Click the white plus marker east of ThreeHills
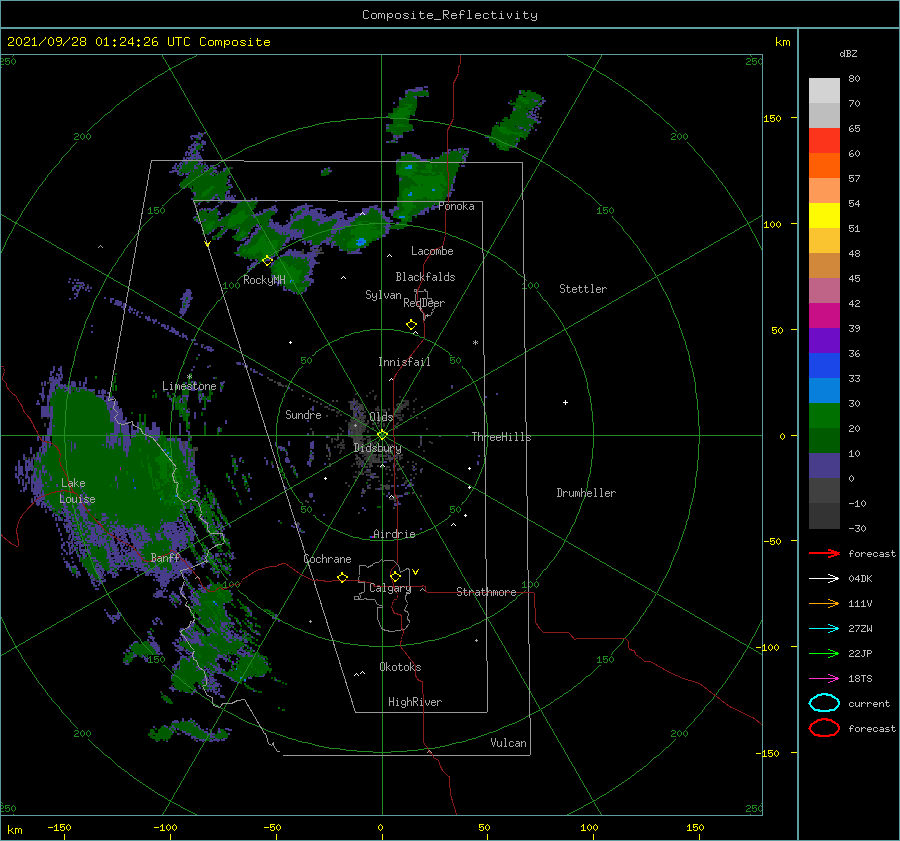The image size is (900, 841). pos(565,402)
